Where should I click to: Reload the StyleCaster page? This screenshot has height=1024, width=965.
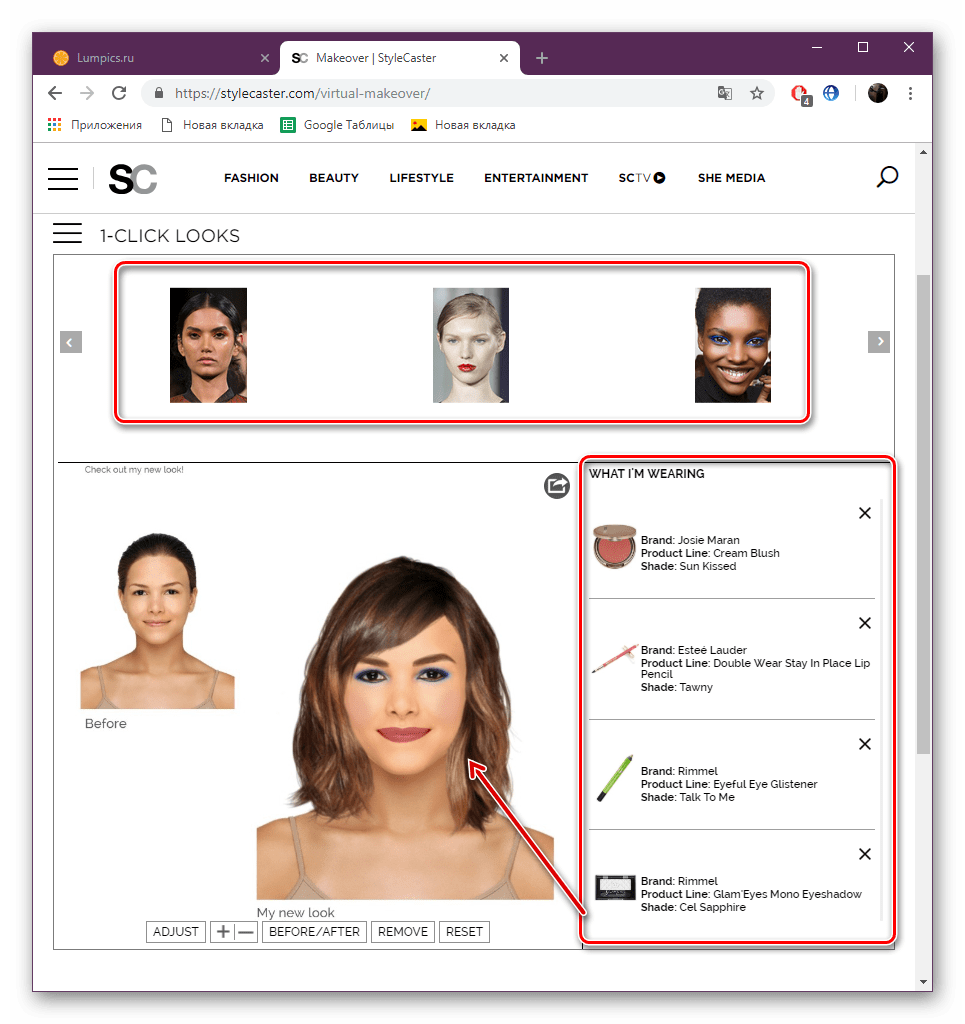click(119, 93)
